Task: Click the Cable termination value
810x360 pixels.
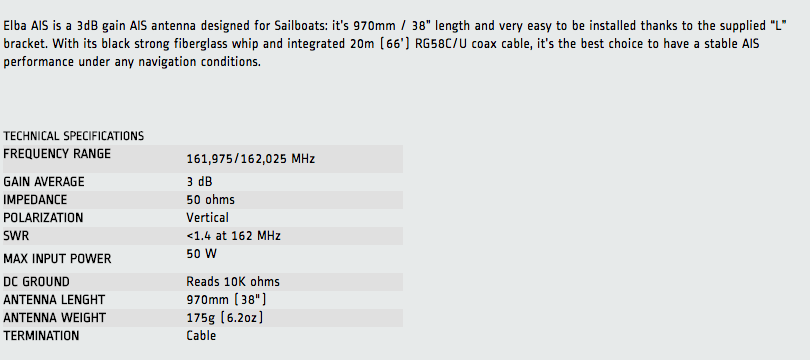Action: 201,336
